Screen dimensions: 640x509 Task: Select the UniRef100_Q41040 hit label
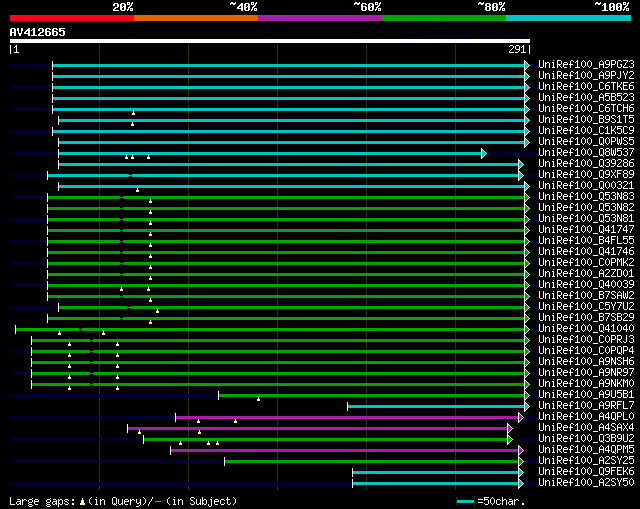click(x=585, y=329)
